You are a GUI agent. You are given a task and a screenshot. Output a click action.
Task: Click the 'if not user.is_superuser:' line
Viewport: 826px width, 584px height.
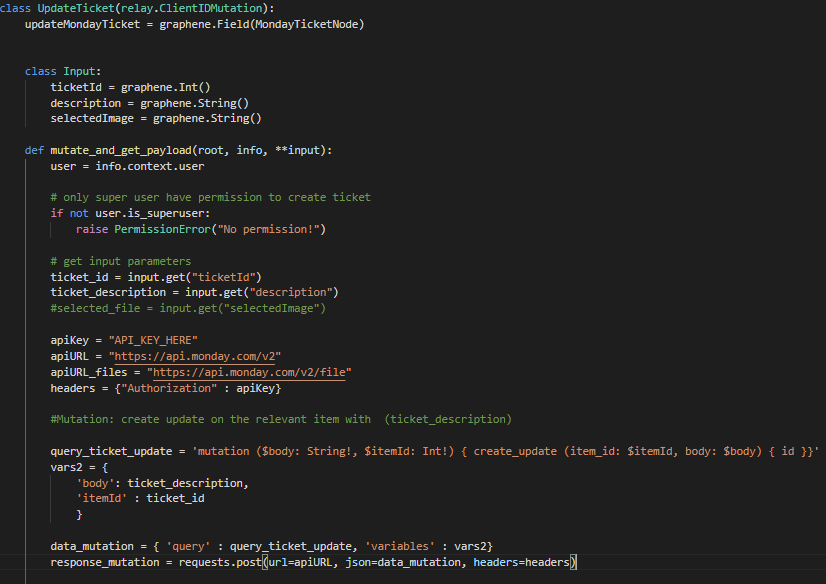[130, 213]
